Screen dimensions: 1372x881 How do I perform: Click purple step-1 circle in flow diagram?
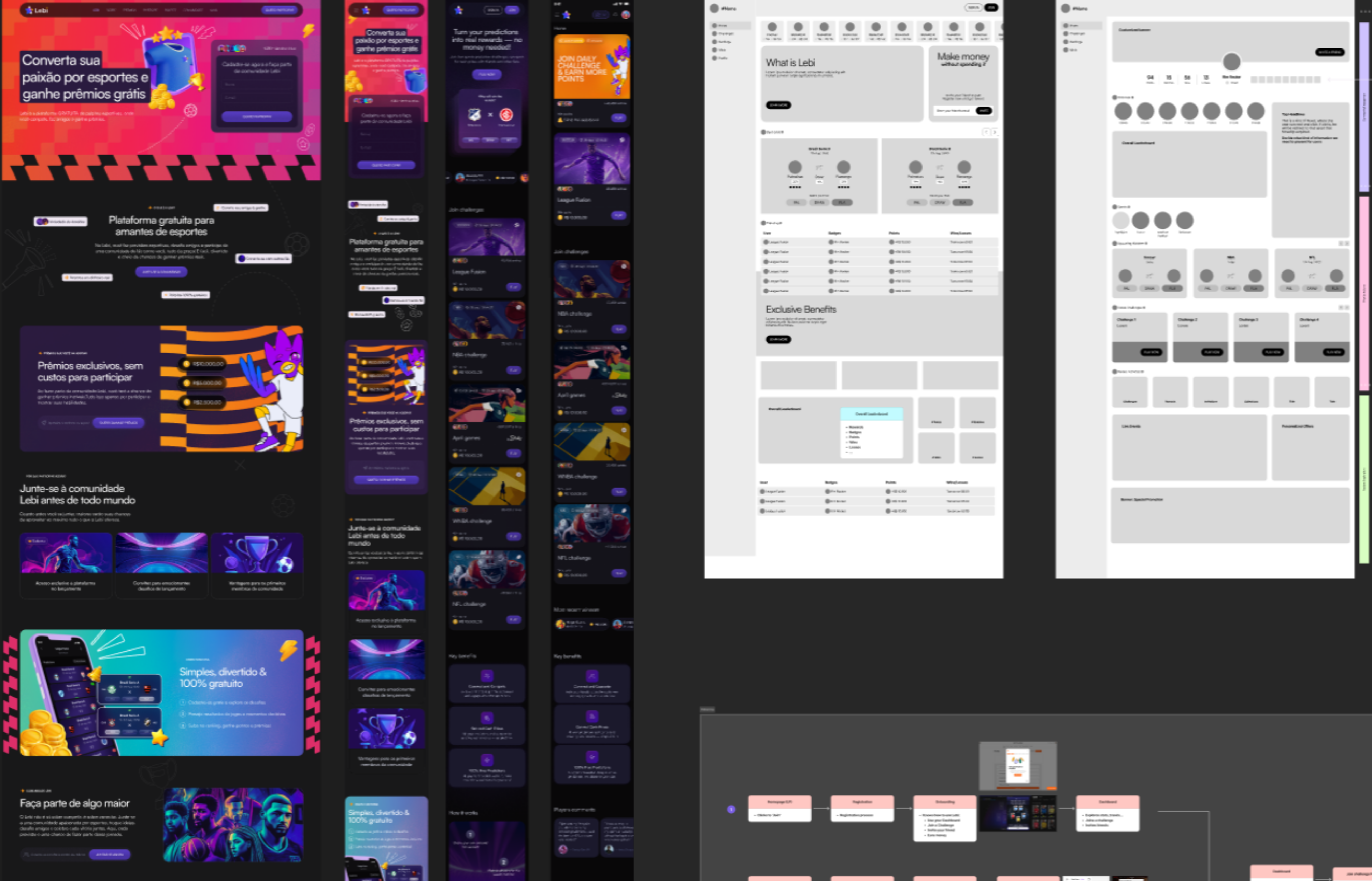coord(731,809)
